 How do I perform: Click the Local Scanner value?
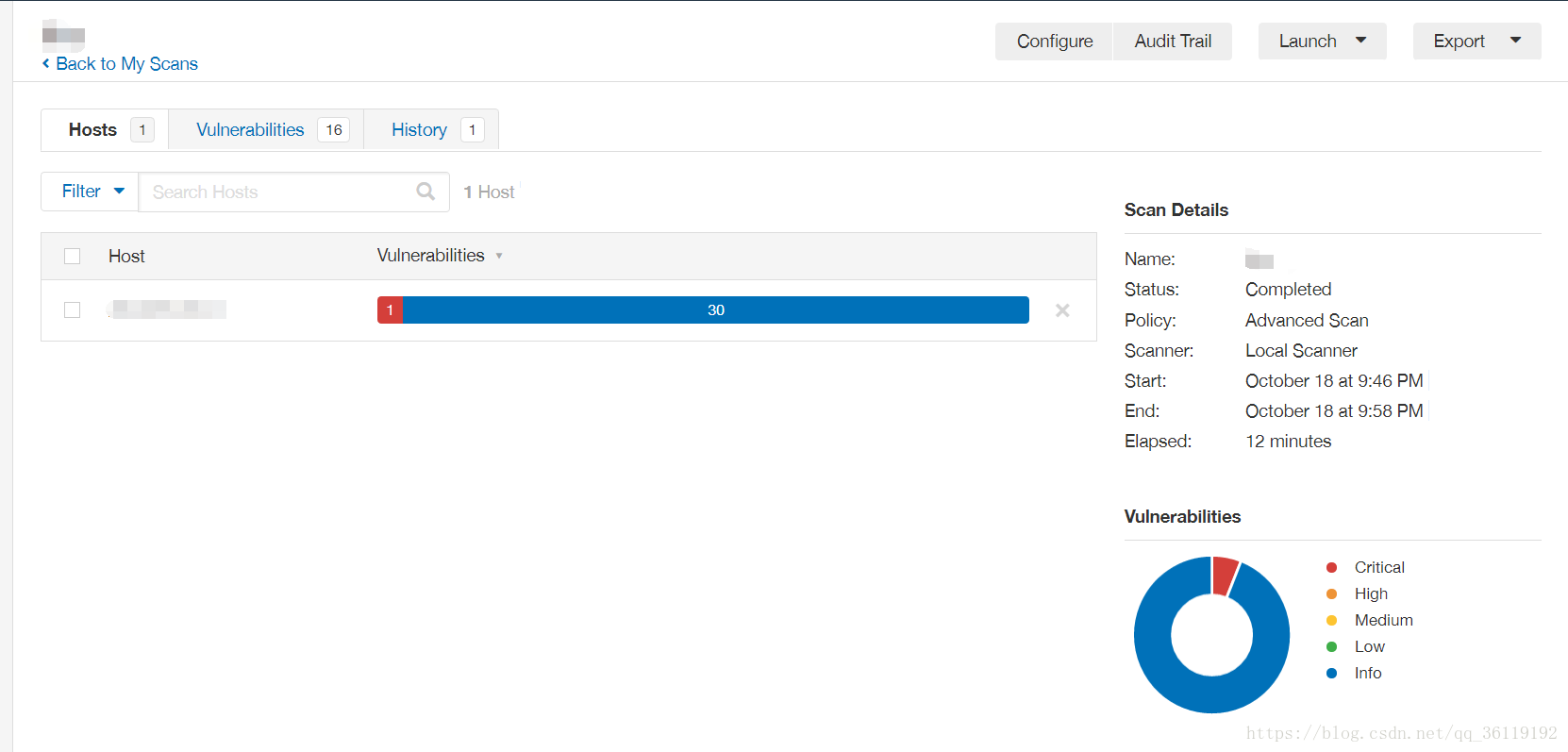coord(1301,350)
